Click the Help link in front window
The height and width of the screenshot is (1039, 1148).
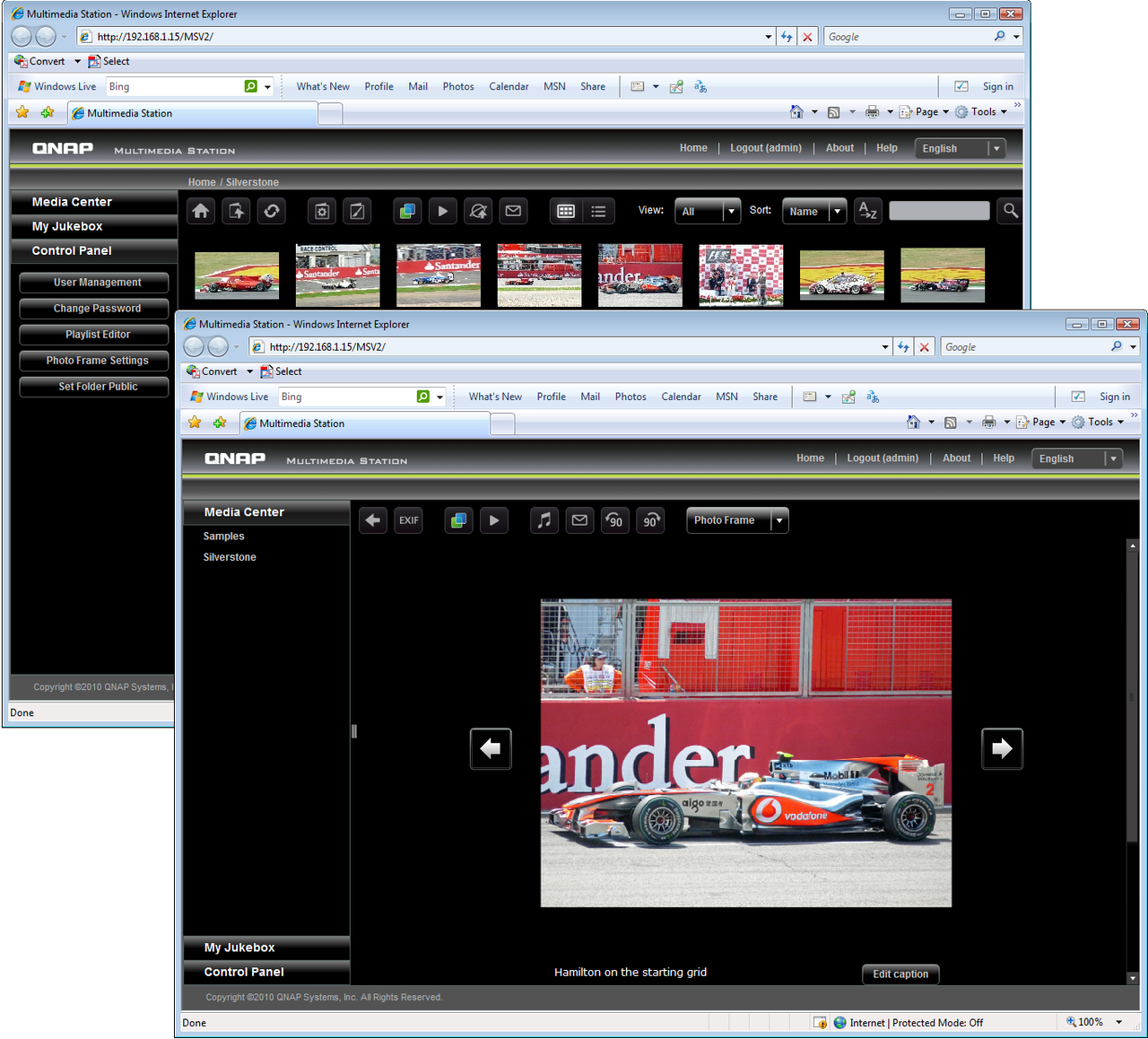point(1004,458)
